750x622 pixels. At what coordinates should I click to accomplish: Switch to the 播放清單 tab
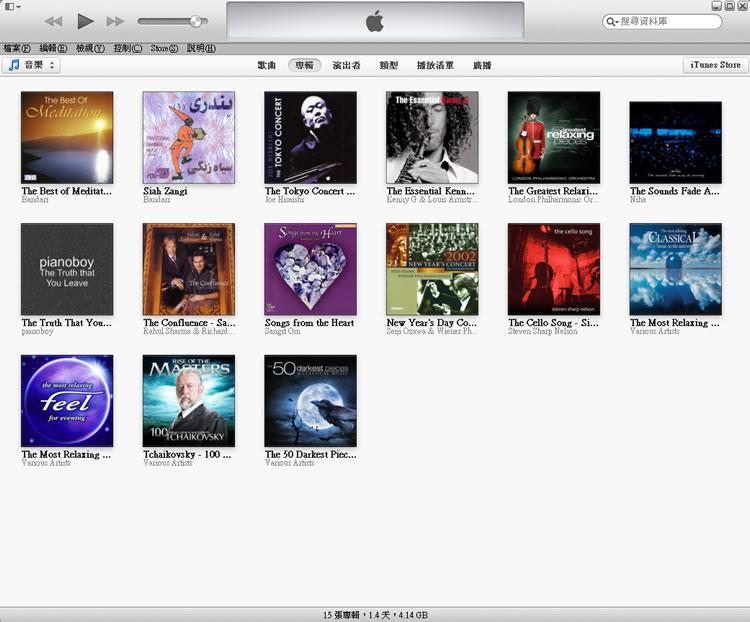point(435,65)
